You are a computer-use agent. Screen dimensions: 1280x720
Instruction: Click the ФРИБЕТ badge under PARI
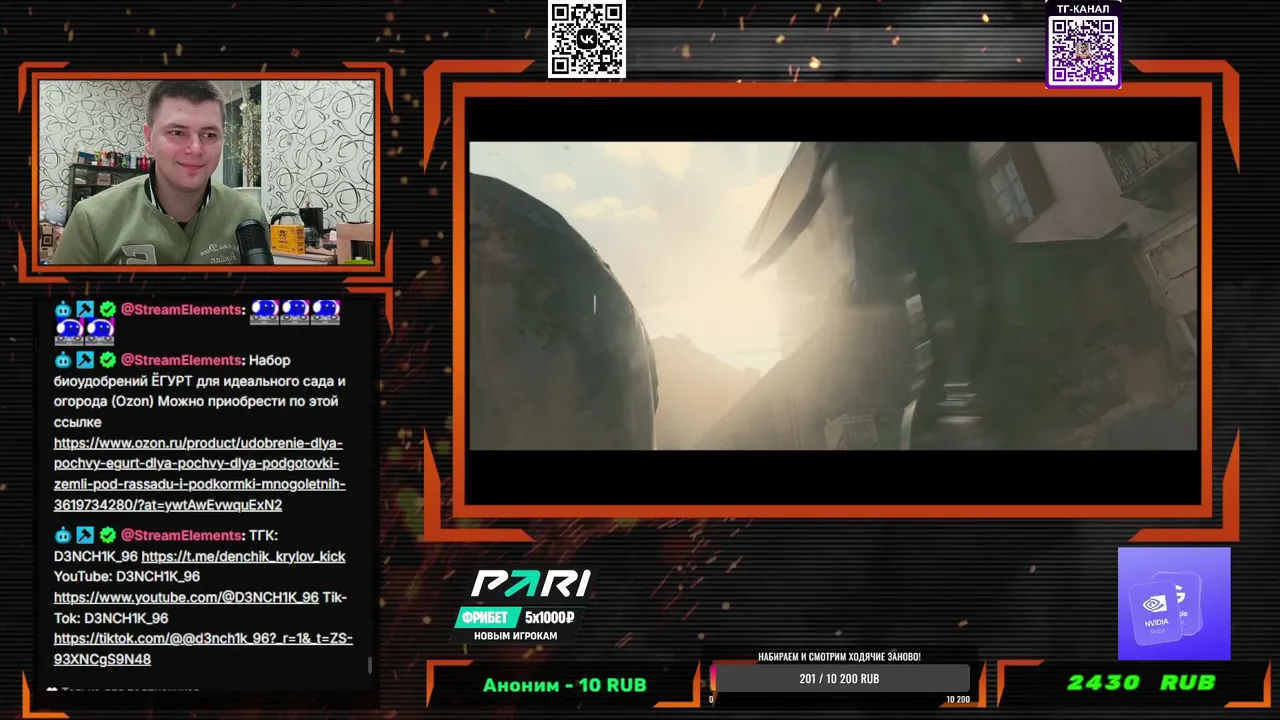pos(488,617)
